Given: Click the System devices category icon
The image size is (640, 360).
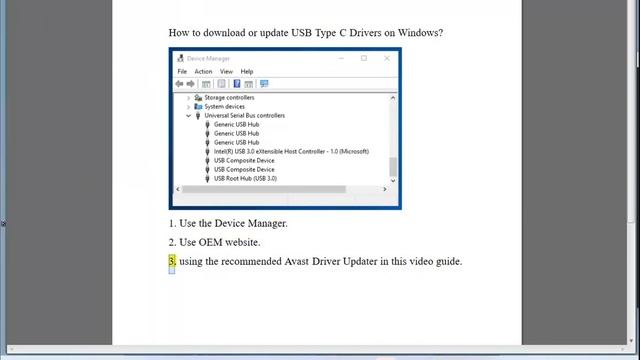Looking at the screenshot, I should (x=198, y=107).
